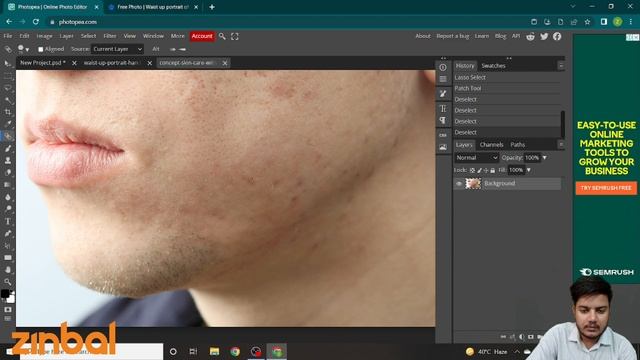Select the Type tool
Screen dimensions: 640x360
[x=7, y=221]
